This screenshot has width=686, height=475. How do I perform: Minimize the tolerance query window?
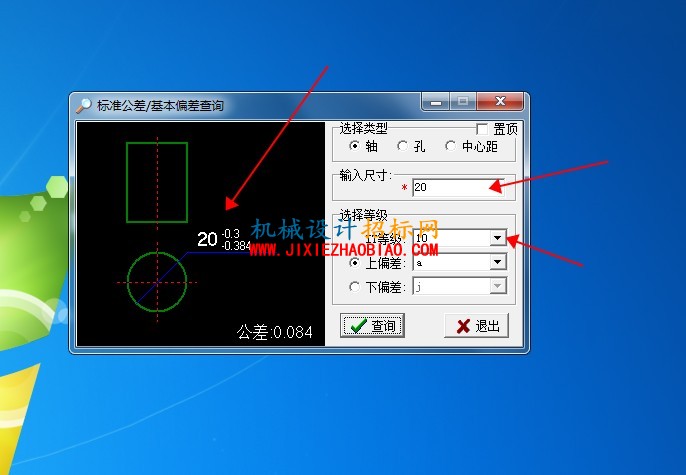point(436,102)
